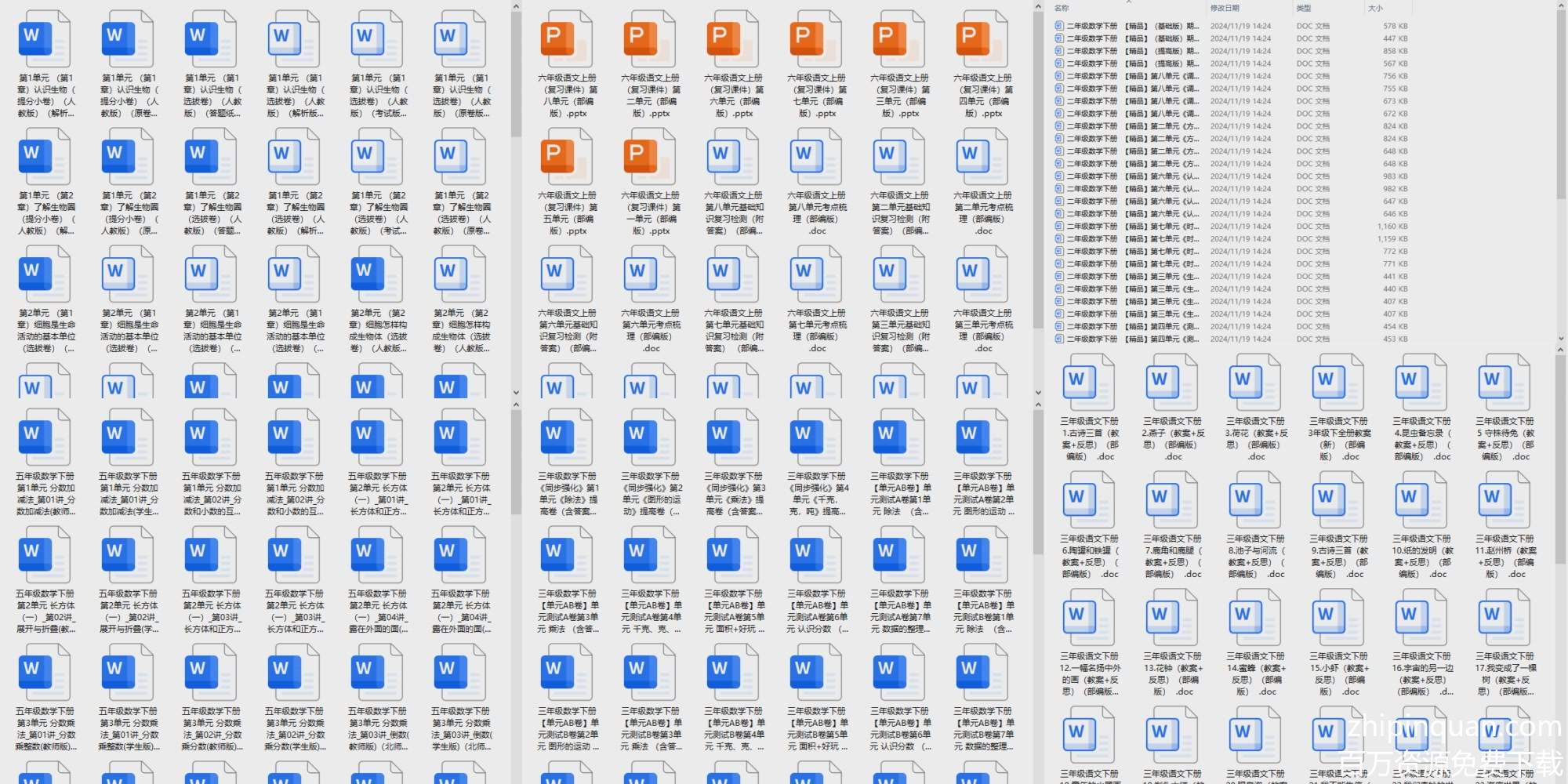Sort files using the 大小 column header
The height and width of the screenshot is (784, 1568).
click(1375, 8)
